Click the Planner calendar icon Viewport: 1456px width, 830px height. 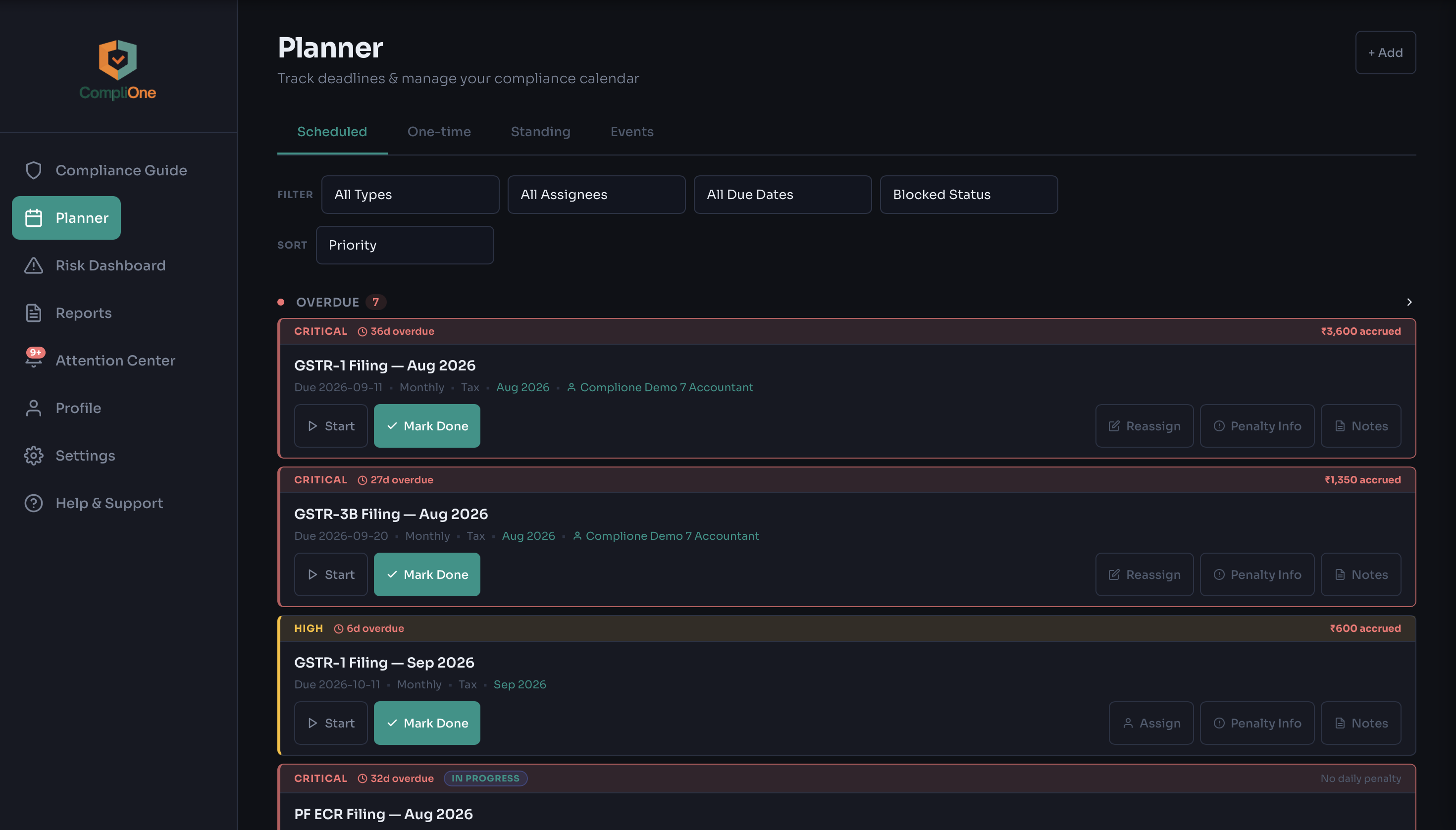(34, 218)
